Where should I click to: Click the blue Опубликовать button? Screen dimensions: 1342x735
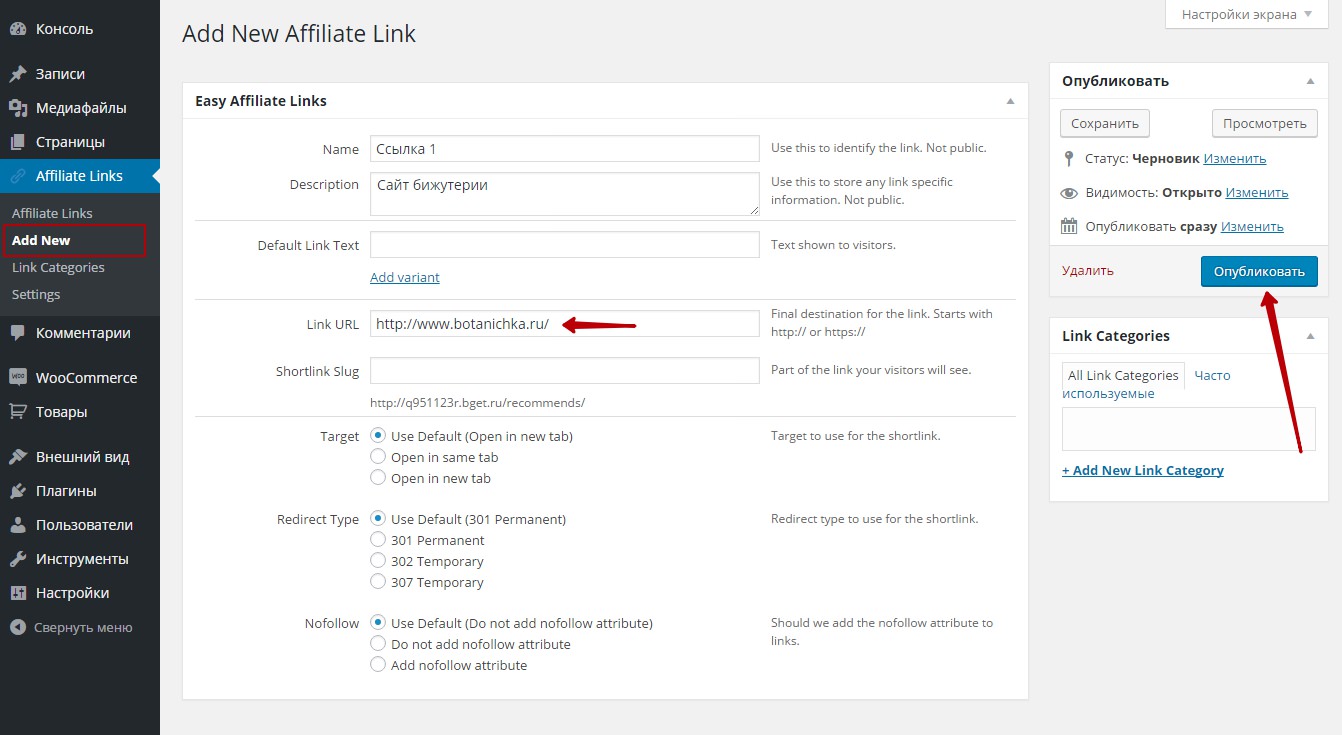(1259, 272)
